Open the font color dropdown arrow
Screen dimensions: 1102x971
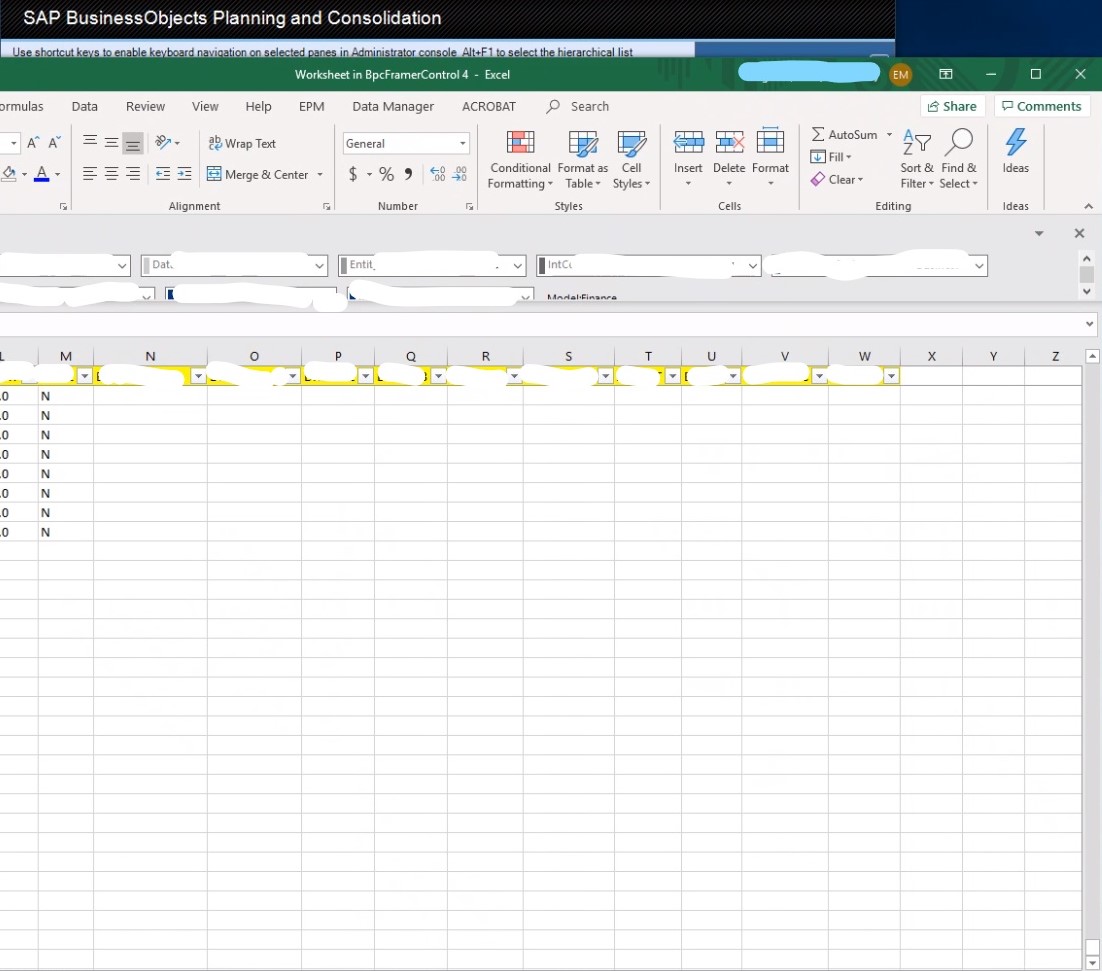(x=58, y=174)
